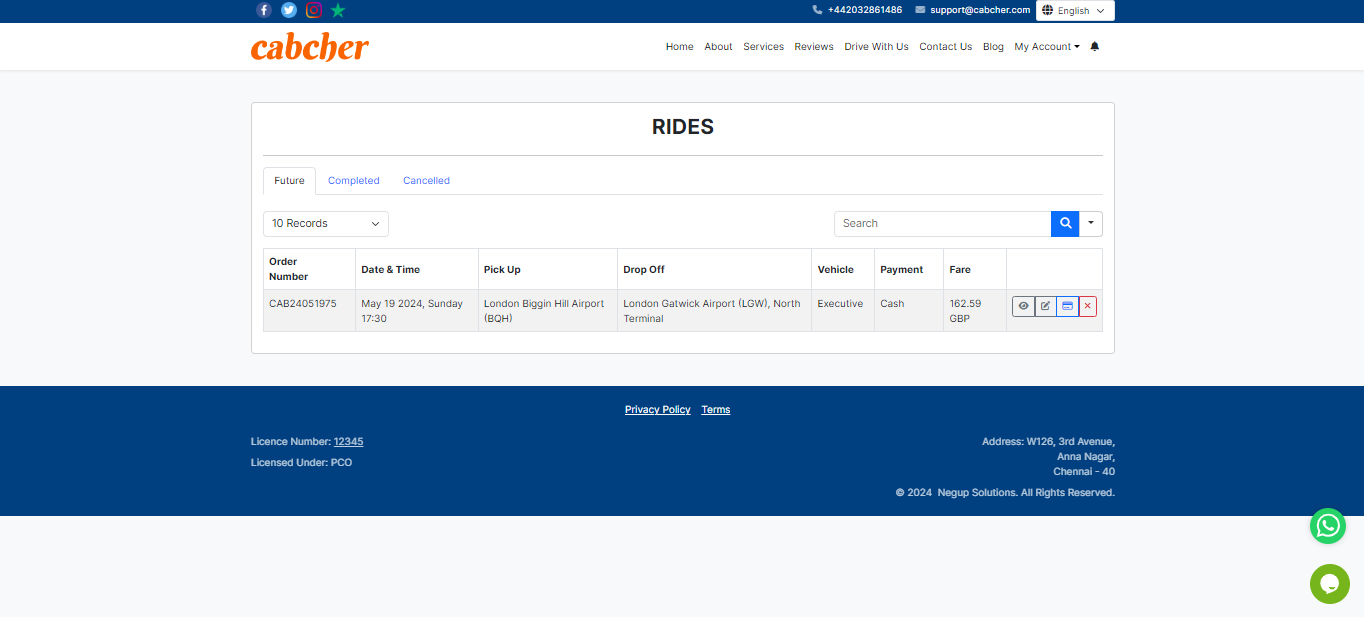View ride details with eye icon
This screenshot has width=1364, height=617.
click(1023, 306)
